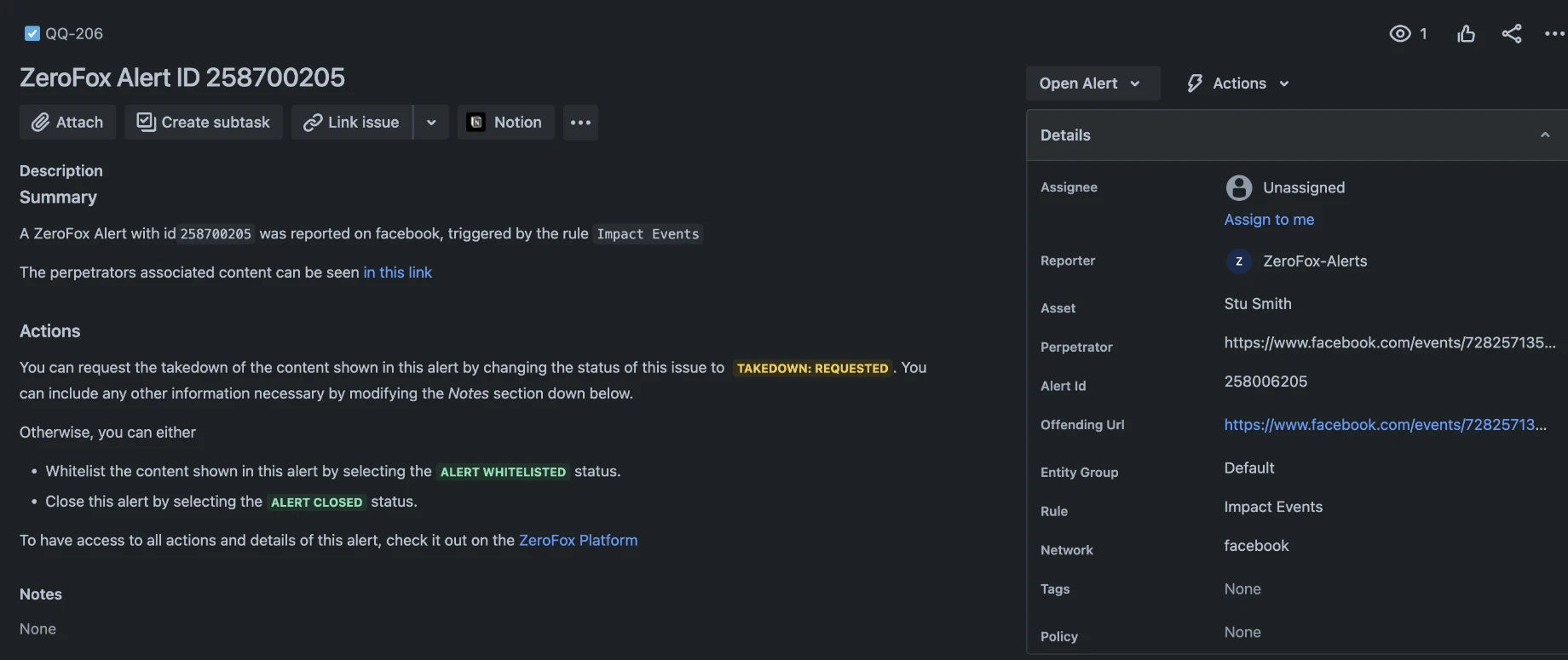Viewport: 1568px width, 660px height.
Task: Click the Notes None field
Action: pyautogui.click(x=38, y=629)
